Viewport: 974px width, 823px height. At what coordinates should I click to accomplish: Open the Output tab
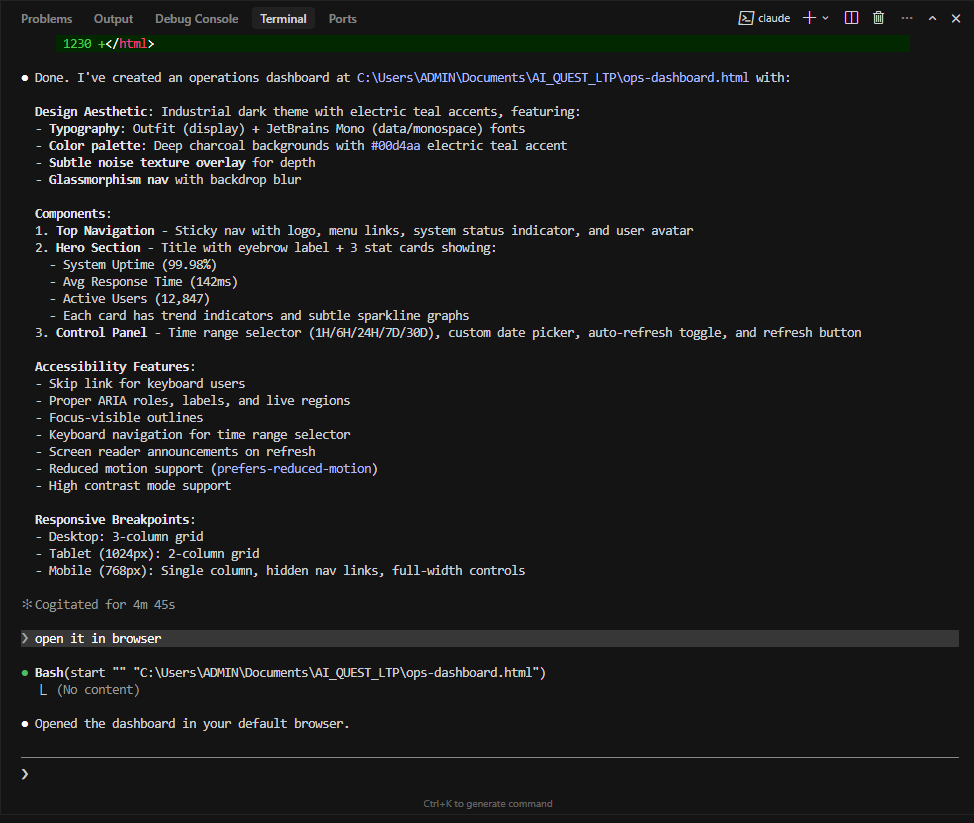coord(113,19)
